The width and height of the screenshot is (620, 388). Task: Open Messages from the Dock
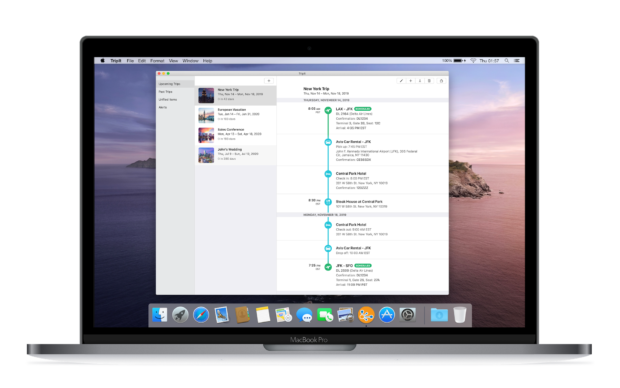click(304, 315)
